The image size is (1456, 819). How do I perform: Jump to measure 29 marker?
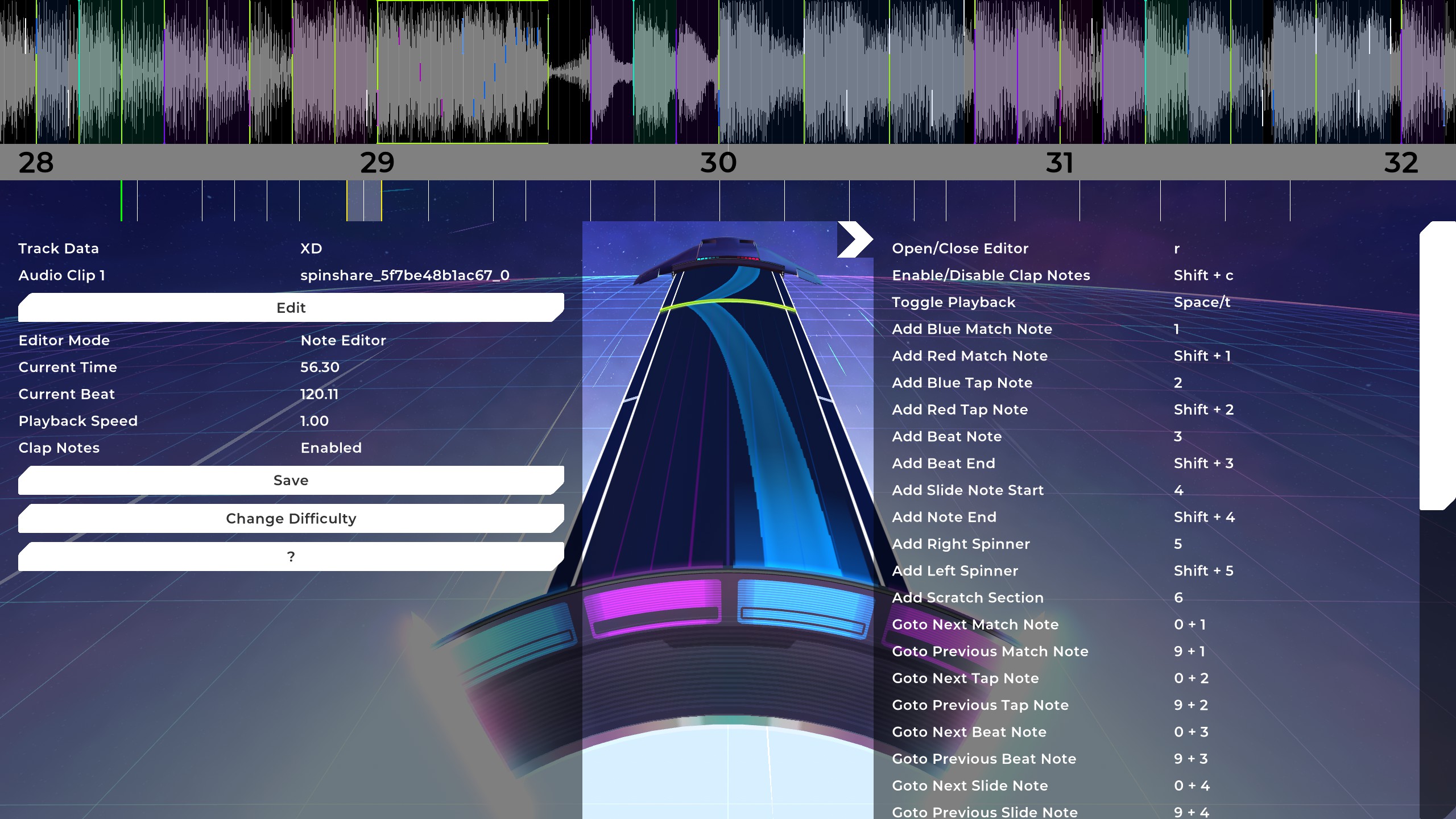coord(377,163)
